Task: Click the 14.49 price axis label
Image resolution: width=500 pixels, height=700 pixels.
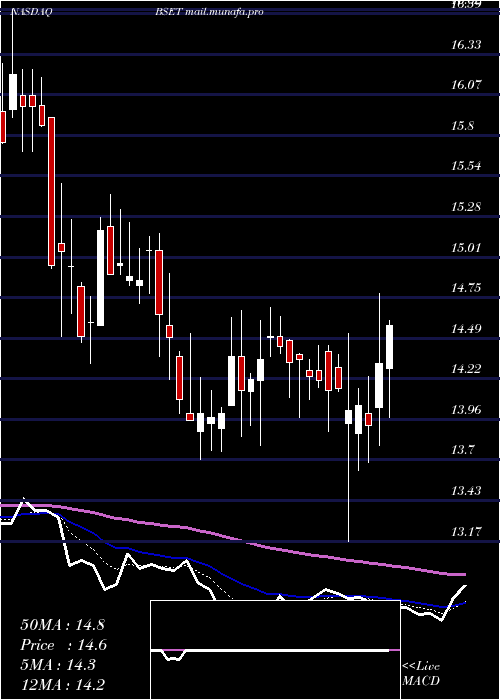Action: (467, 329)
